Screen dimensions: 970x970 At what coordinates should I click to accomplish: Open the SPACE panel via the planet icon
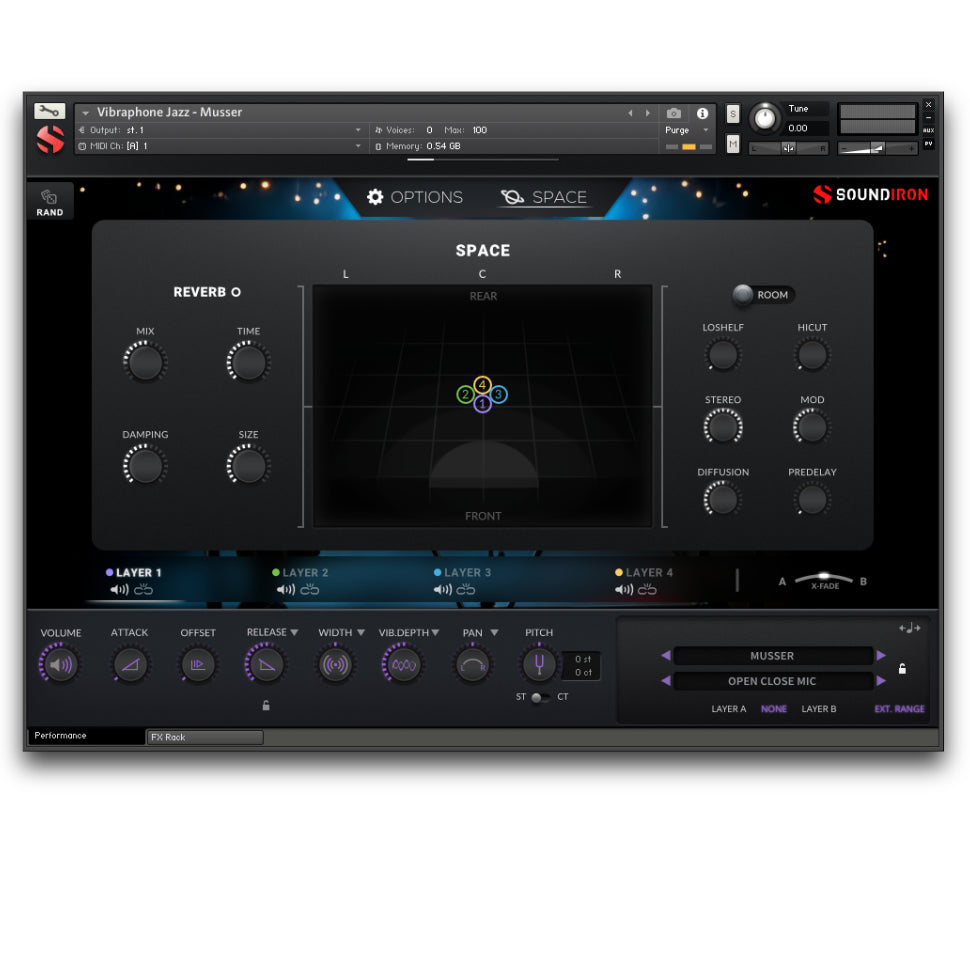tap(510, 197)
